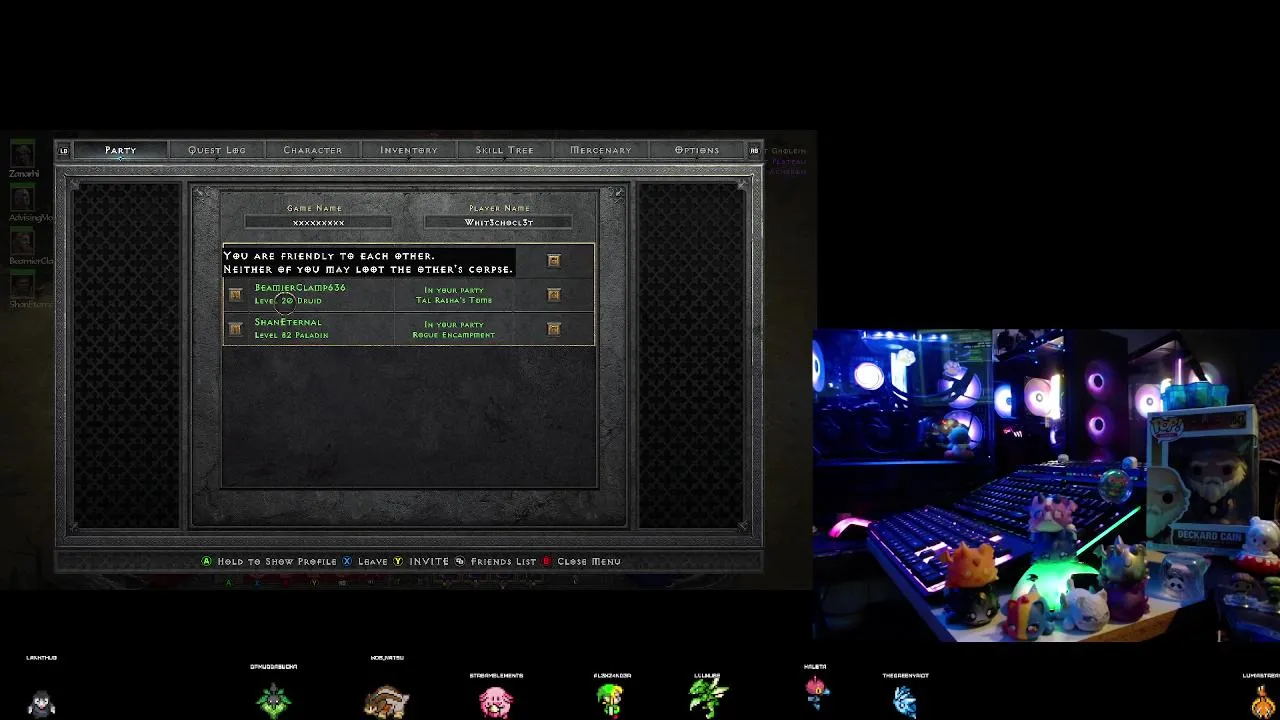1280x720 pixels.
Task: Click the Close Menu prompt
Action: pyautogui.click(x=589, y=562)
